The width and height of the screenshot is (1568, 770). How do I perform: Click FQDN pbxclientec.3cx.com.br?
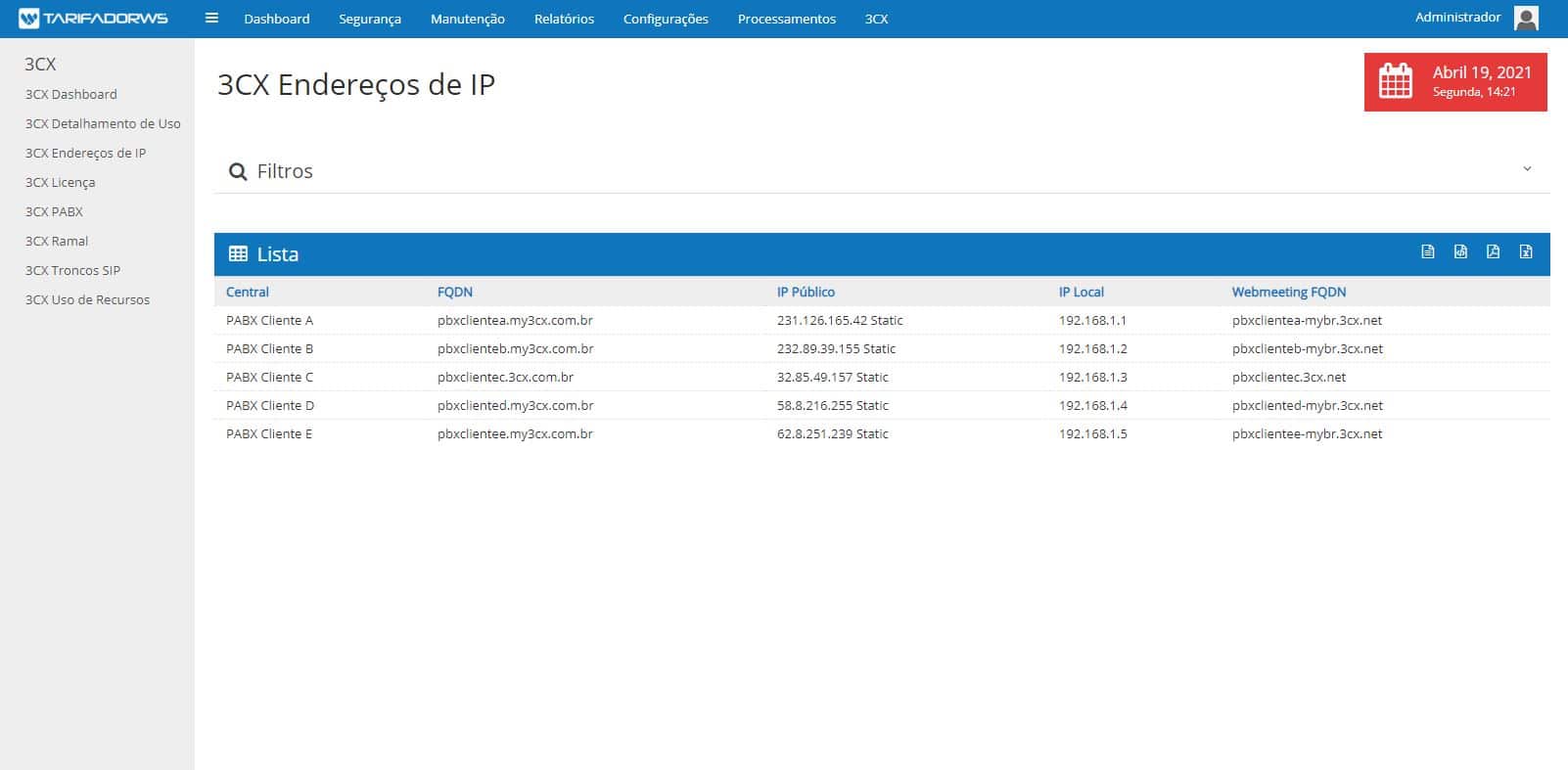coord(505,377)
